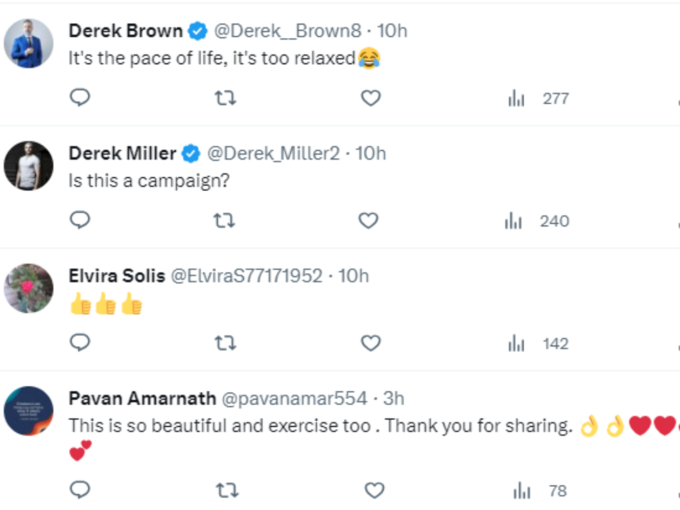The image size is (680, 510).
Task: Reply to Elvira Solis's thumbs-up tweet
Action: [80, 343]
